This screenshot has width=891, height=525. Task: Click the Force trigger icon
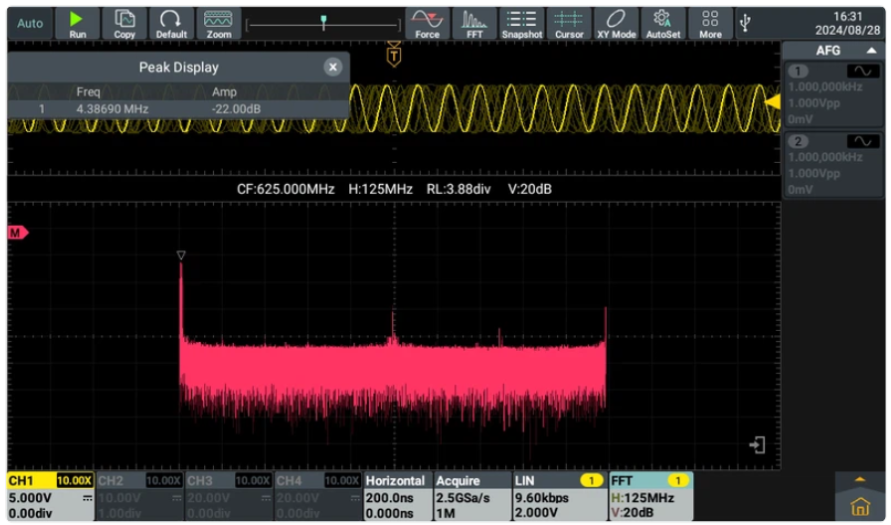pos(427,23)
